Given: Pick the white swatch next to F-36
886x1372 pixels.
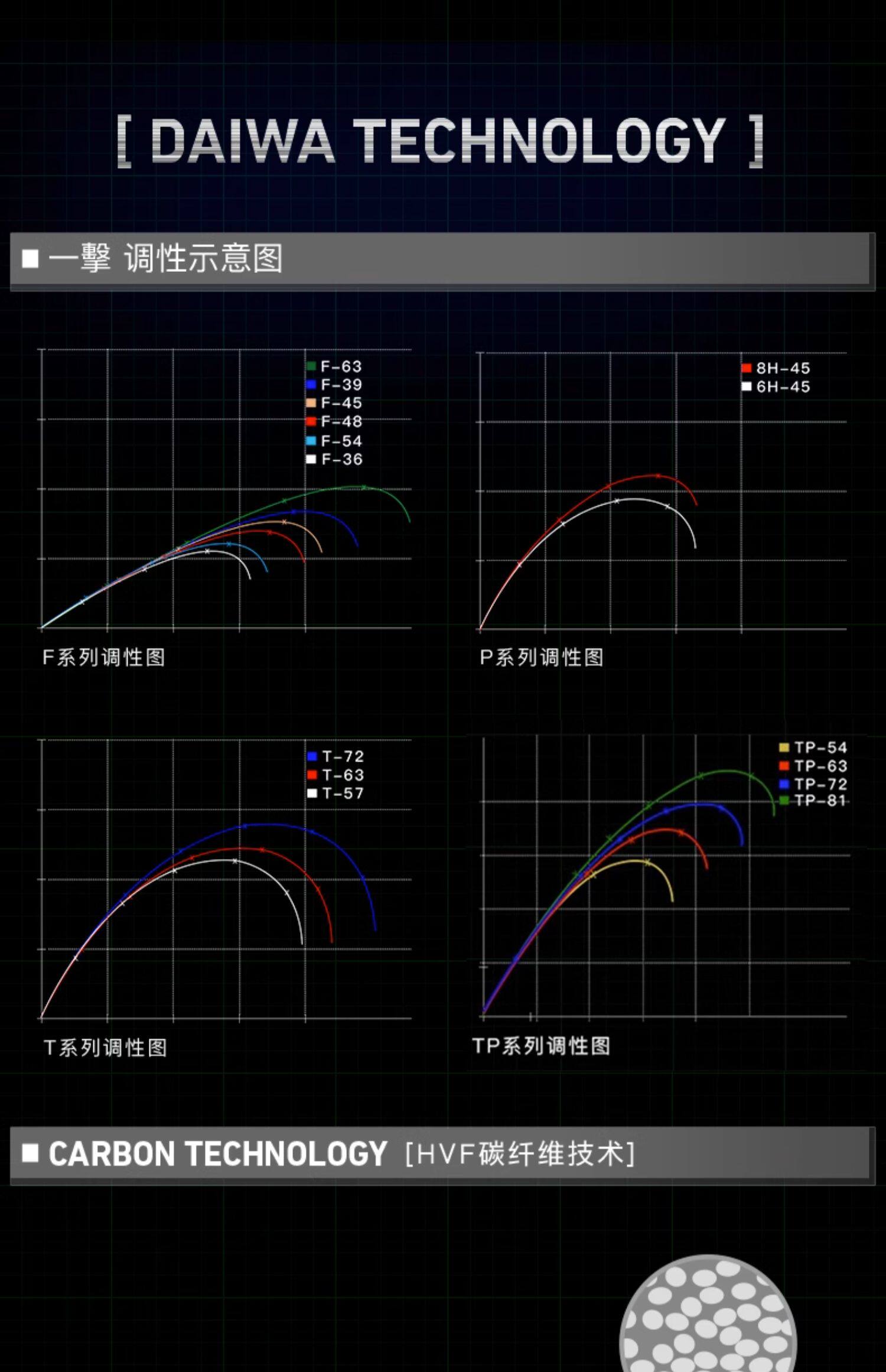Looking at the screenshot, I should click(x=311, y=459).
